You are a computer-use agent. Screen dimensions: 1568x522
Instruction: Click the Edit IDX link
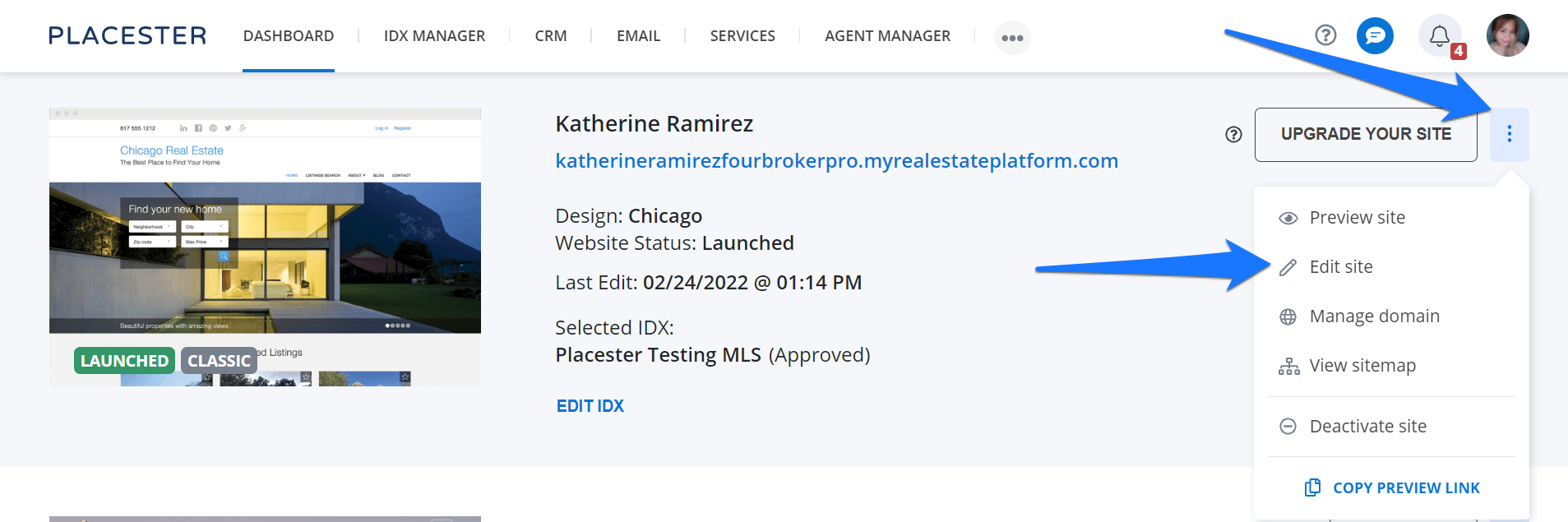tap(590, 406)
